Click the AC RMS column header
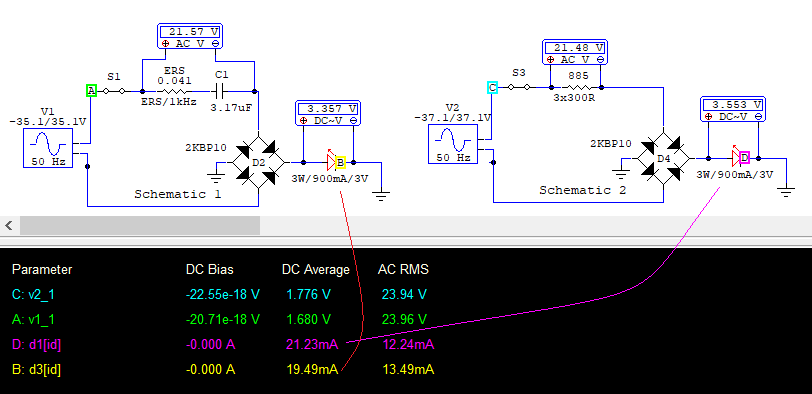The width and height of the screenshot is (812, 394). 403,269
